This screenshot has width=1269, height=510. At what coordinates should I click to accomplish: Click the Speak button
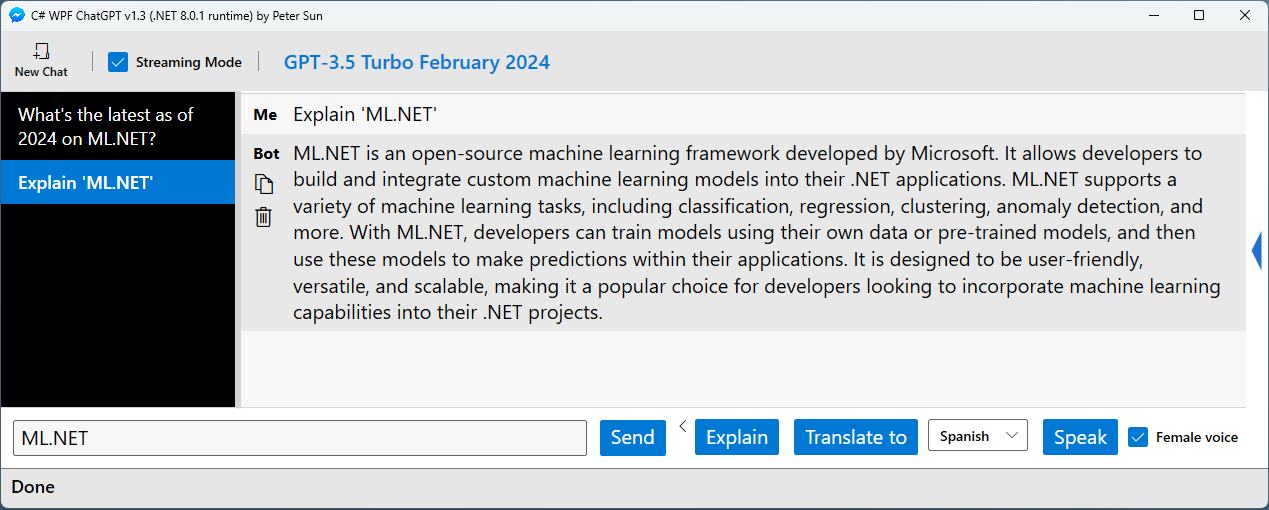pyautogui.click(x=1080, y=437)
